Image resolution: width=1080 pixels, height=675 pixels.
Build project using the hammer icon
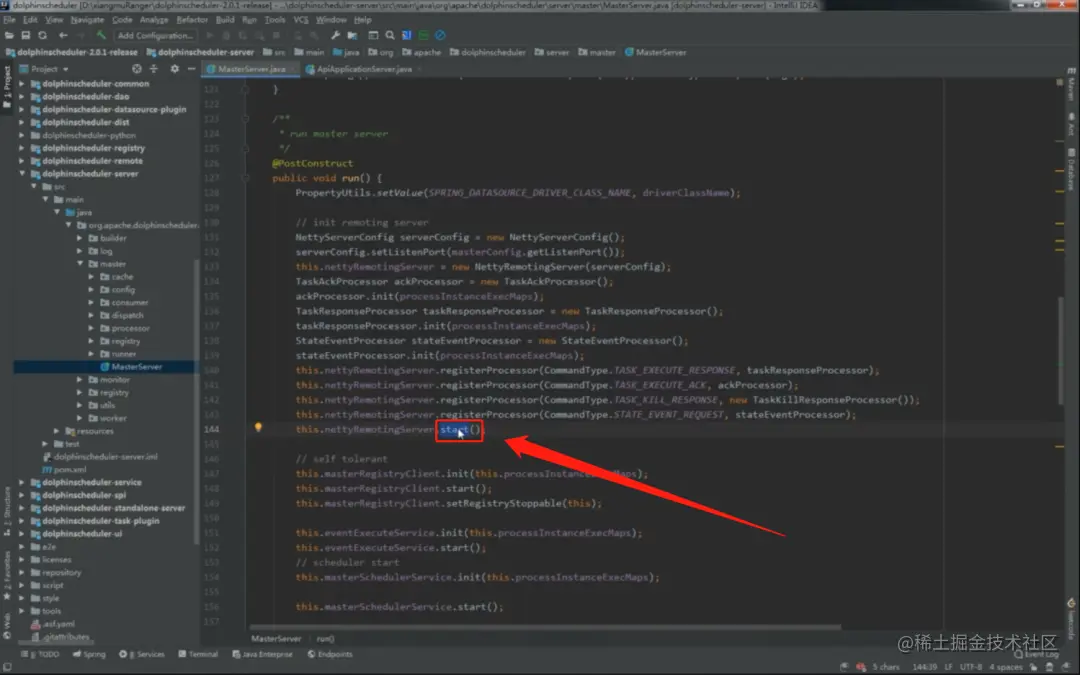(x=101, y=35)
